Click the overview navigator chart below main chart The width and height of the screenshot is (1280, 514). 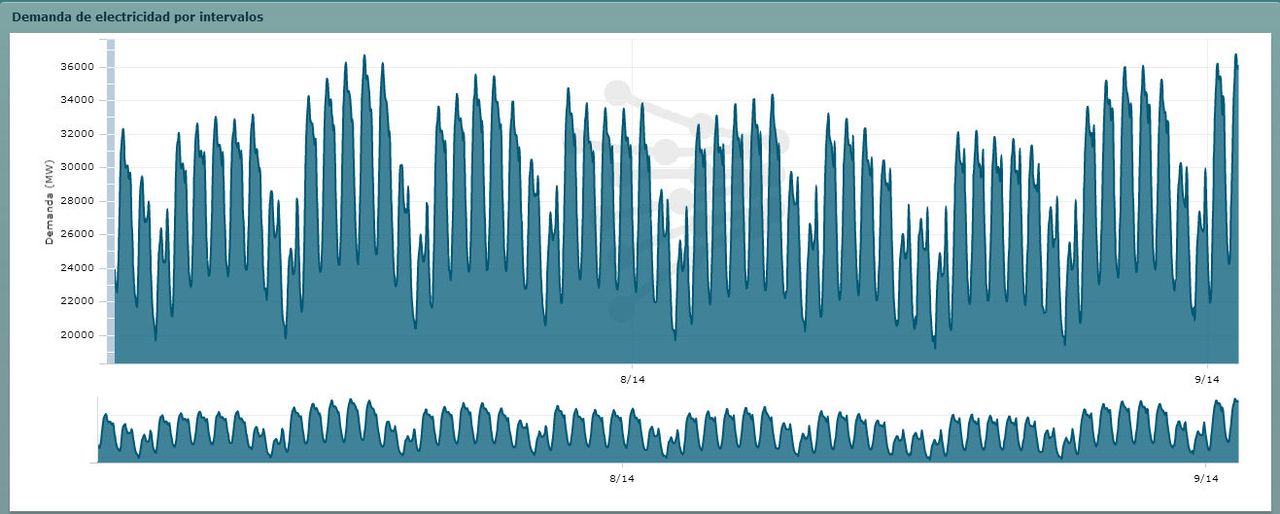coord(668,430)
